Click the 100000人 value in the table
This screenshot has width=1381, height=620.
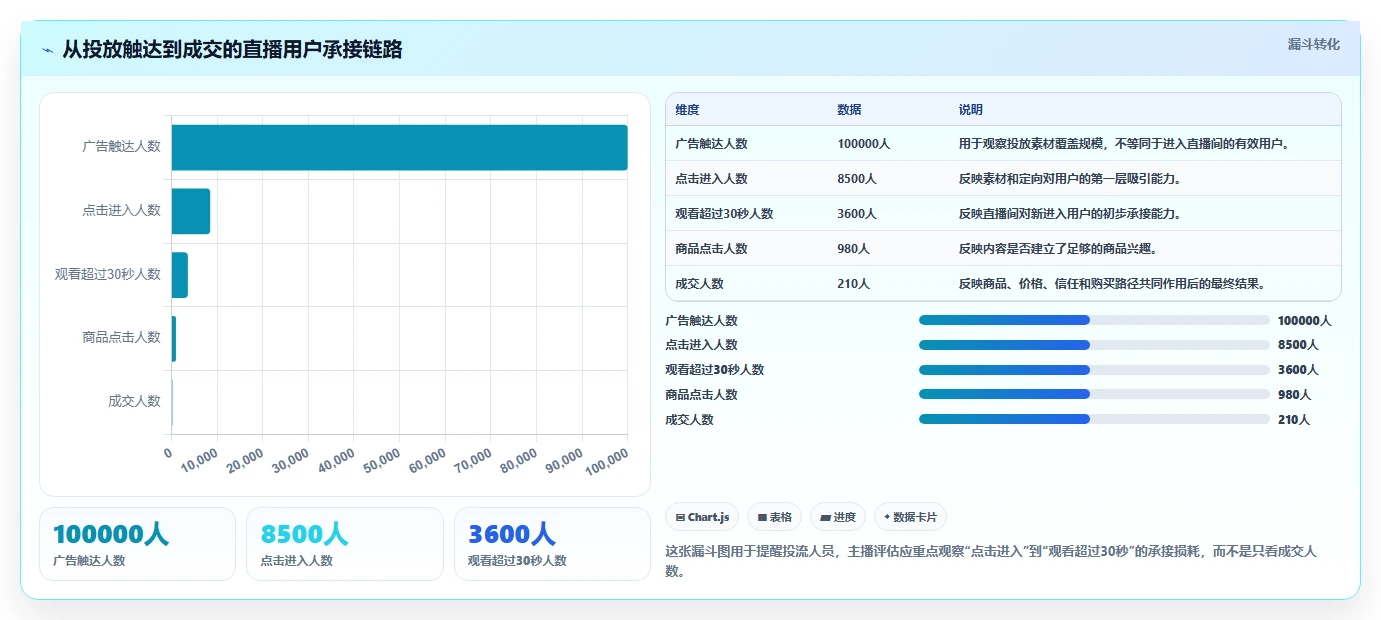tap(863, 144)
